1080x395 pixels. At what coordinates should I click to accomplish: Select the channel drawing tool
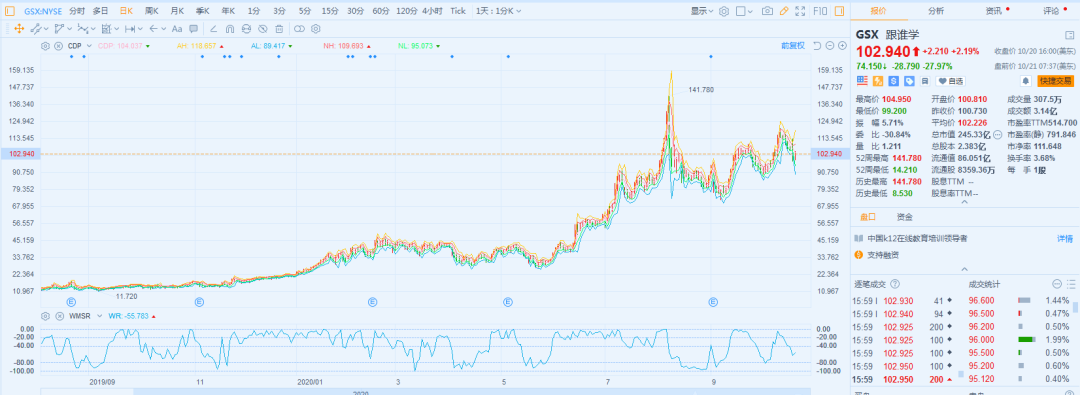pyautogui.click(x=60, y=29)
